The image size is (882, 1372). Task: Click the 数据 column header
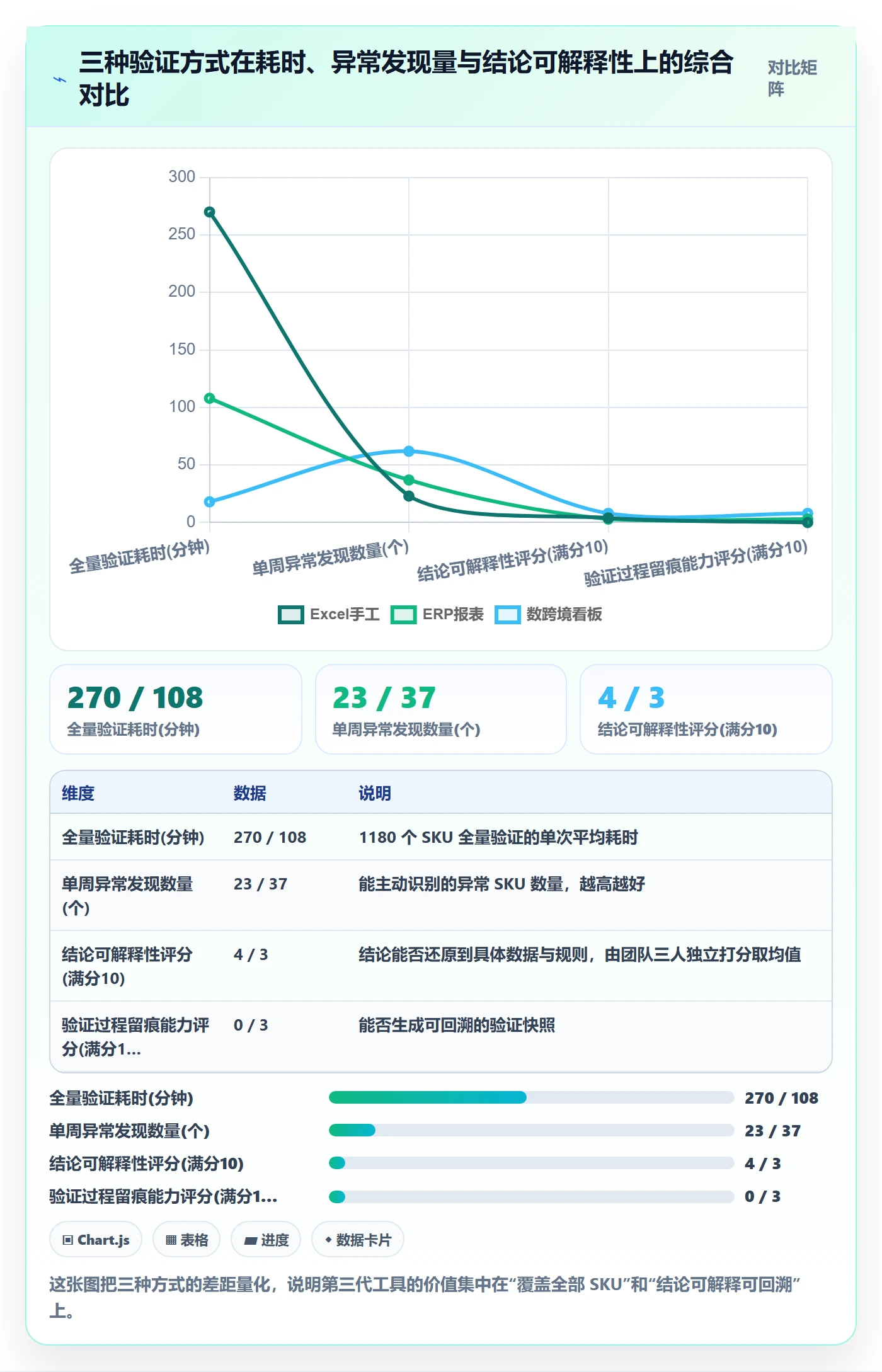pyautogui.click(x=250, y=793)
